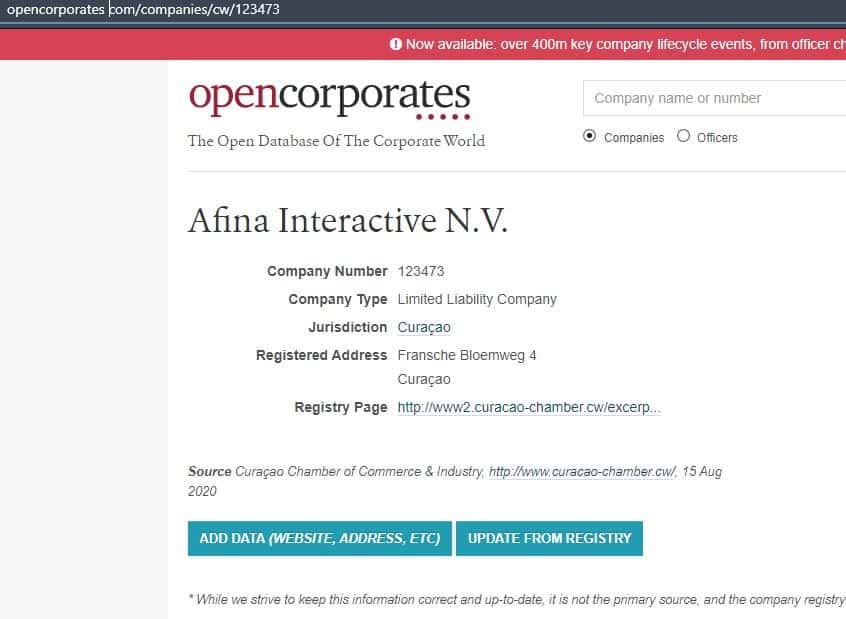Click the 'Registered Address' field label
846x619 pixels.
(321, 355)
